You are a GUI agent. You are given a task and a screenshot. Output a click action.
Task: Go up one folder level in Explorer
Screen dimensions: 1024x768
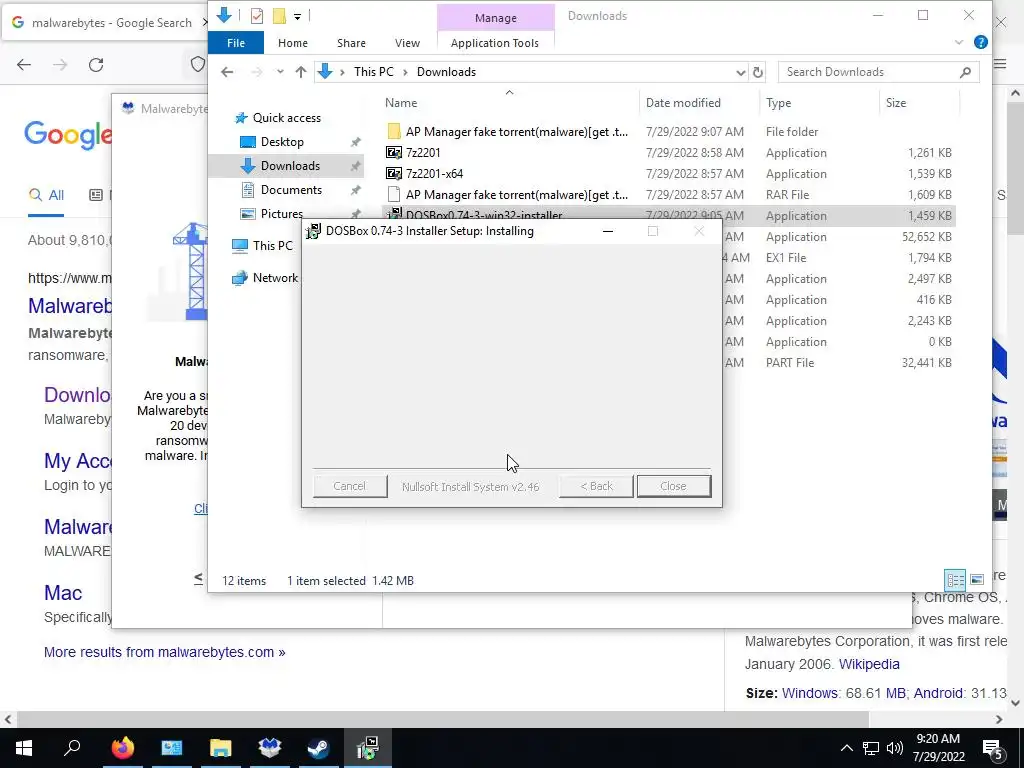click(x=300, y=72)
